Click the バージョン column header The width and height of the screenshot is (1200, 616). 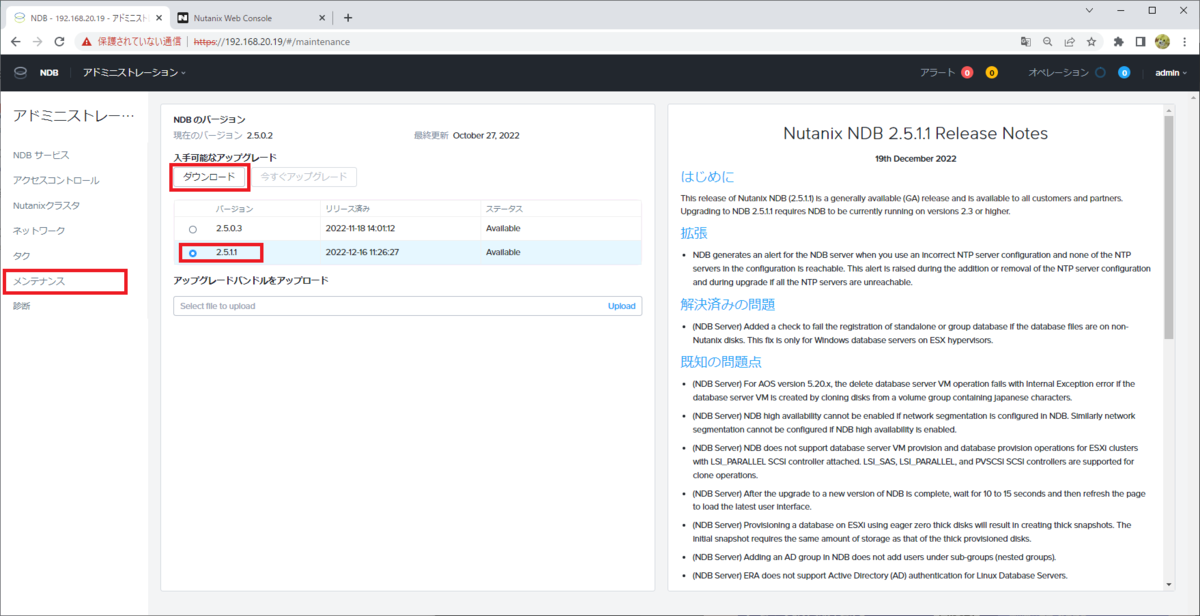(x=235, y=209)
